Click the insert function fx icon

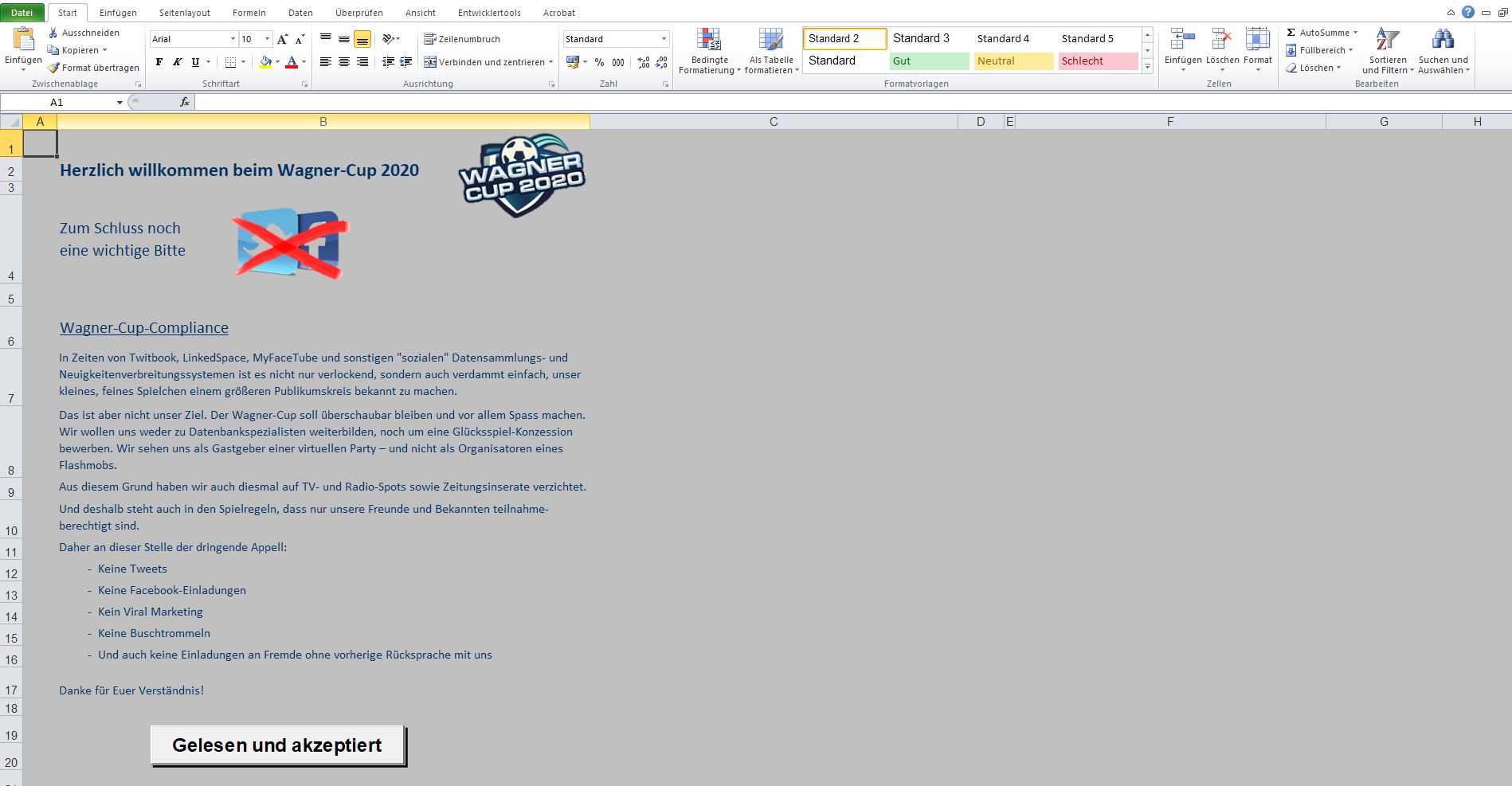tap(185, 102)
